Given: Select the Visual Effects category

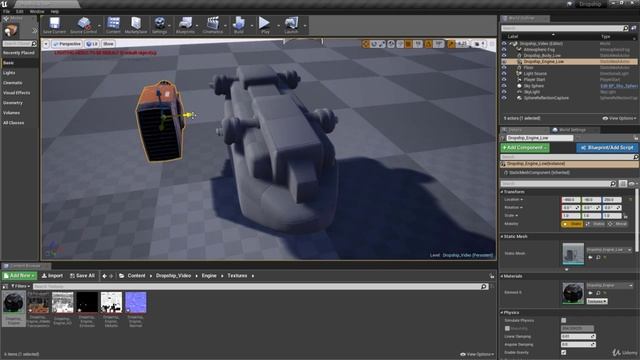Looking at the screenshot, I should [x=16, y=93].
